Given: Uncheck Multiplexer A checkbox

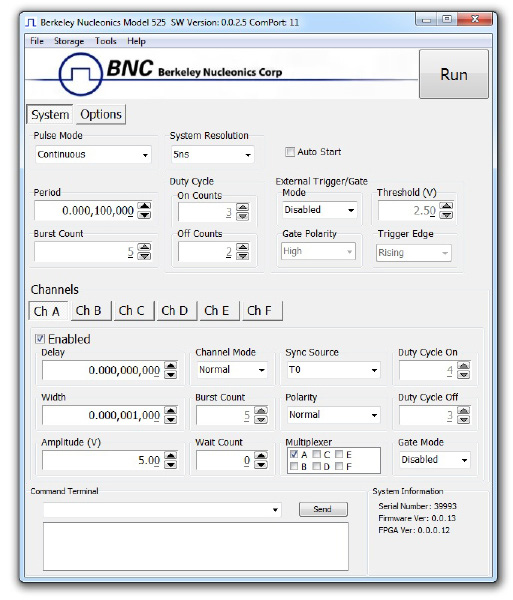Looking at the screenshot, I should pos(294,454).
